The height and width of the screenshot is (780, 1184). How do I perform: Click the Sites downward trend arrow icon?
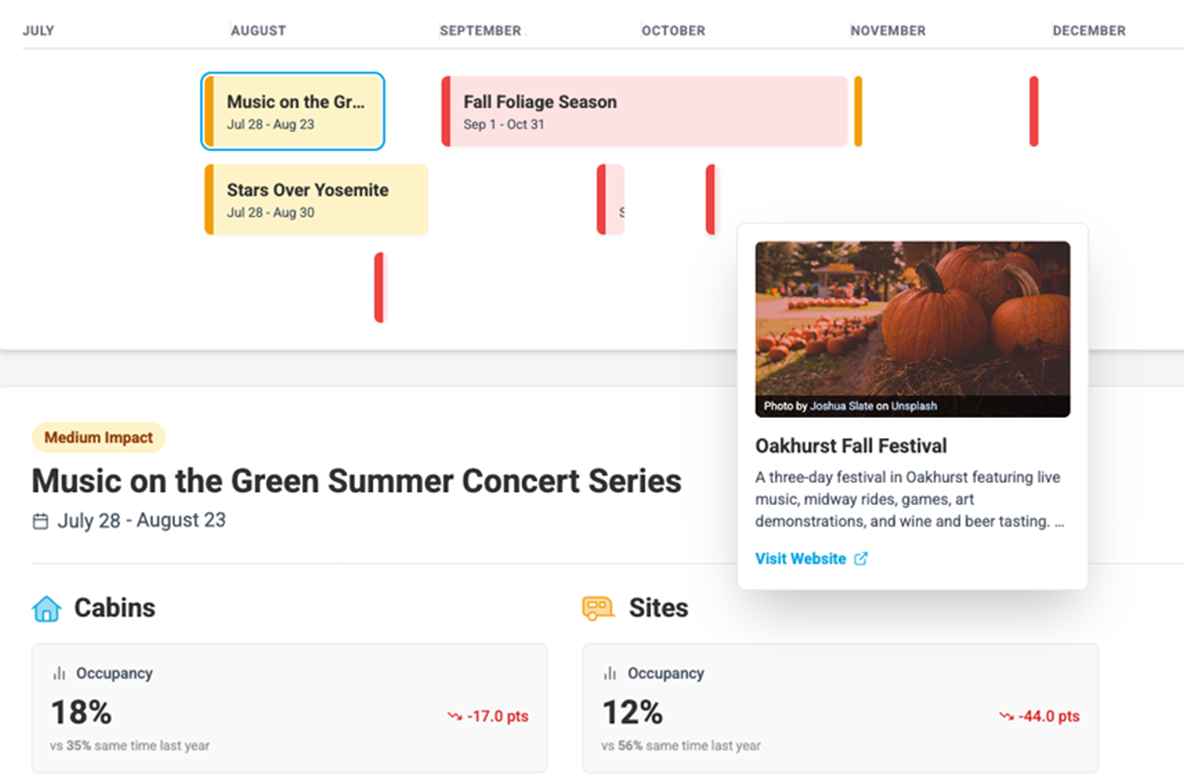1006,716
